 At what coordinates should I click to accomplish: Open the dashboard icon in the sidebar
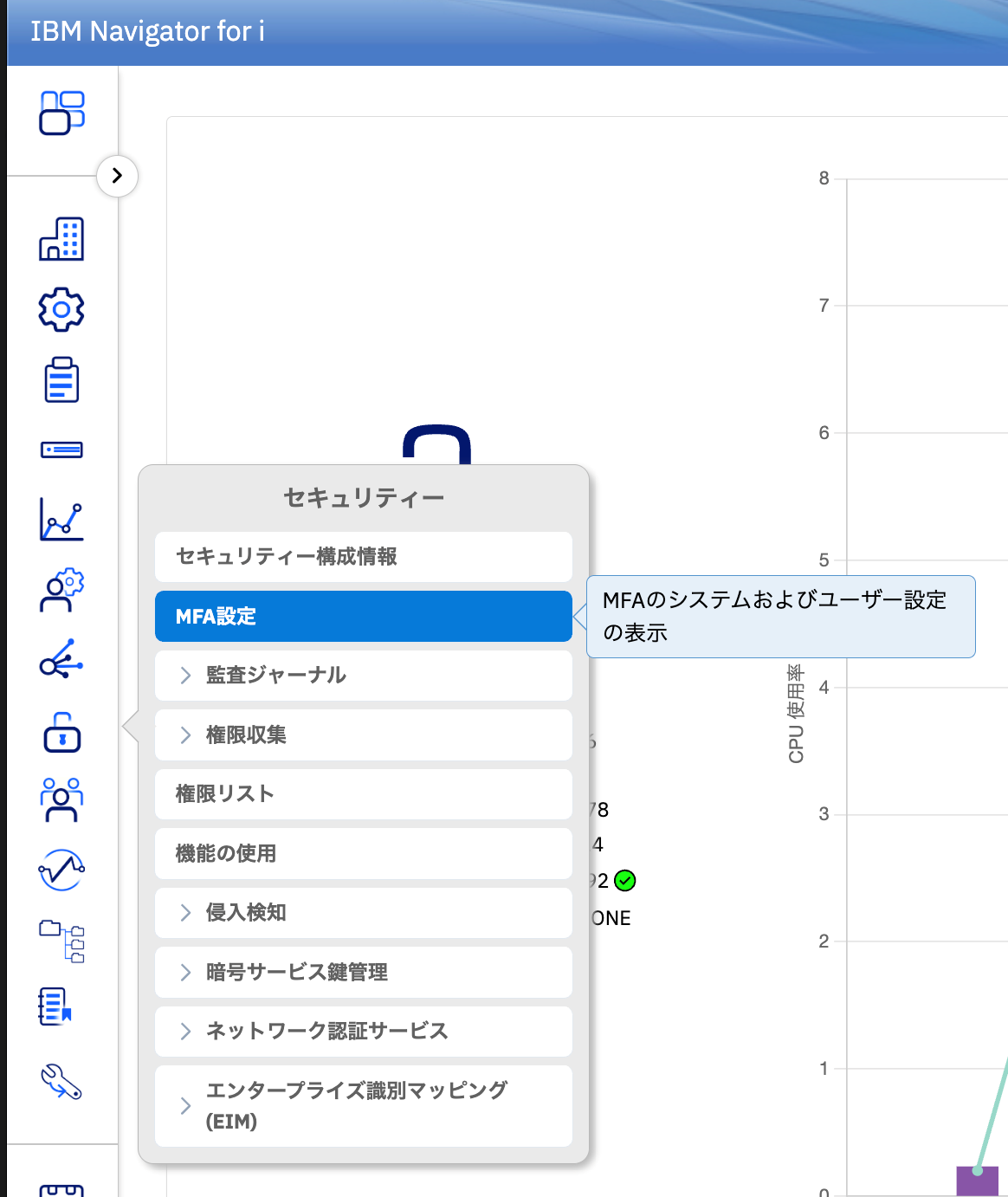pos(61,113)
